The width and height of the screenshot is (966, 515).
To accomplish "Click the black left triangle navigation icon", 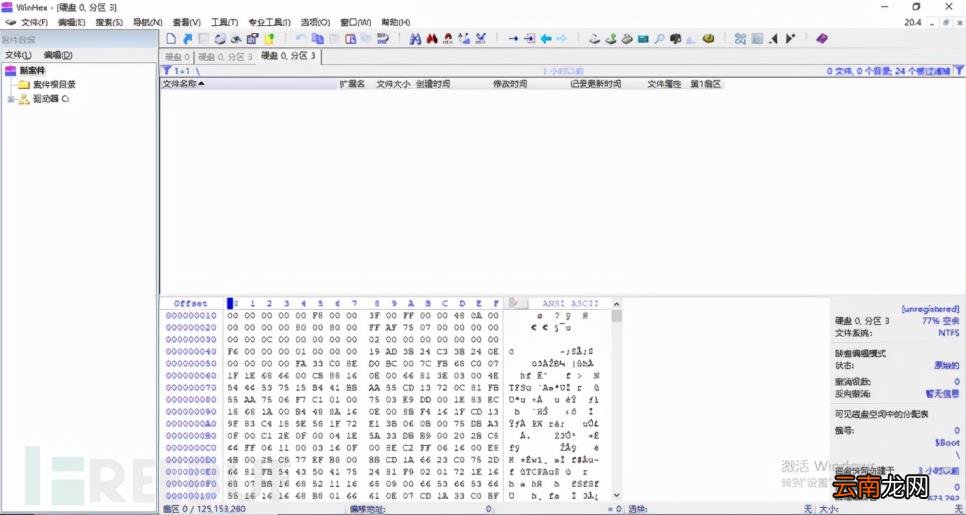I will pyautogui.click(x=774, y=39).
